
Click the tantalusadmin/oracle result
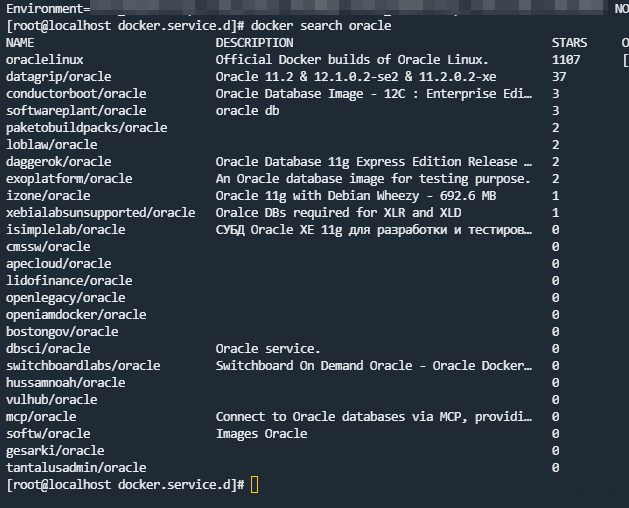tap(76, 467)
